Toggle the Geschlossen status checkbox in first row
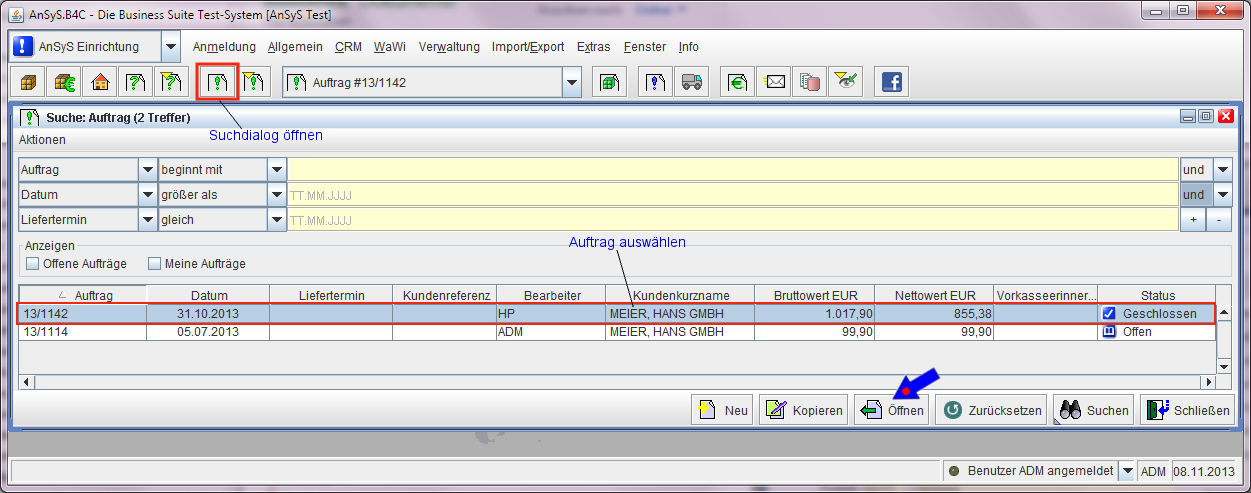This screenshot has width=1251, height=493. [x=1109, y=314]
